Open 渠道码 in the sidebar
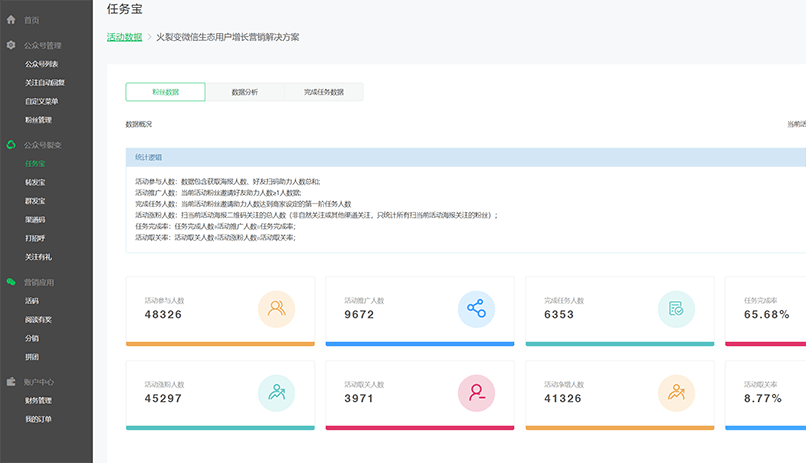Screen dimensions: 806x463 click(35, 220)
